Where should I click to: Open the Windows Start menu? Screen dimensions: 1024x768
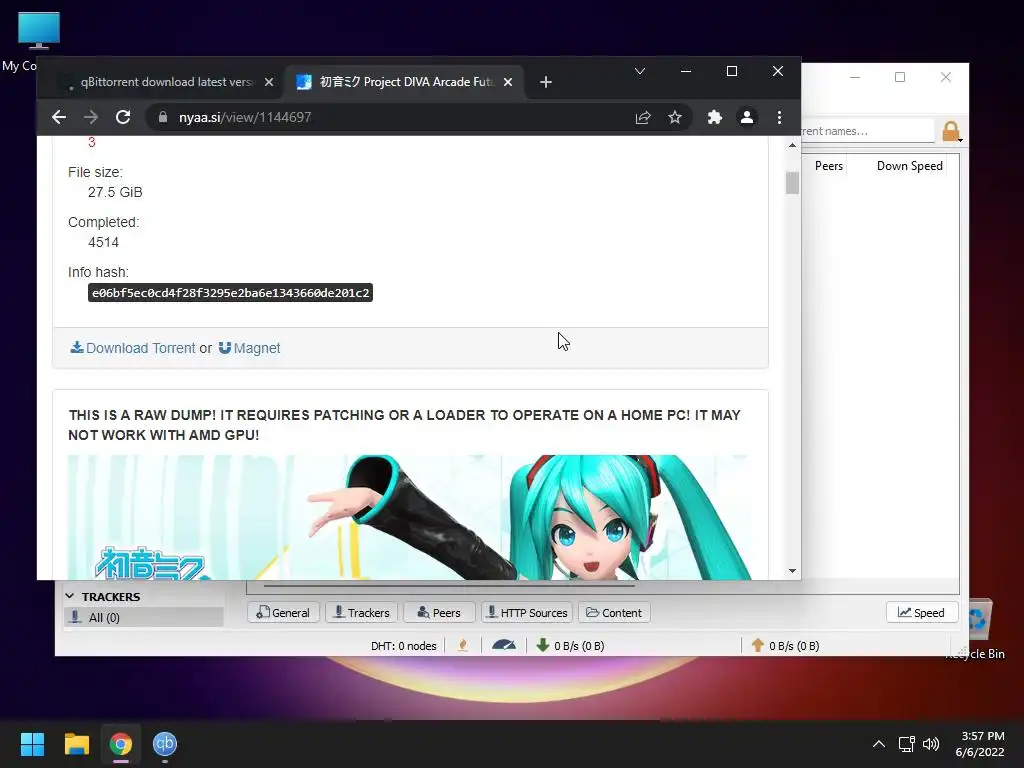pos(32,744)
